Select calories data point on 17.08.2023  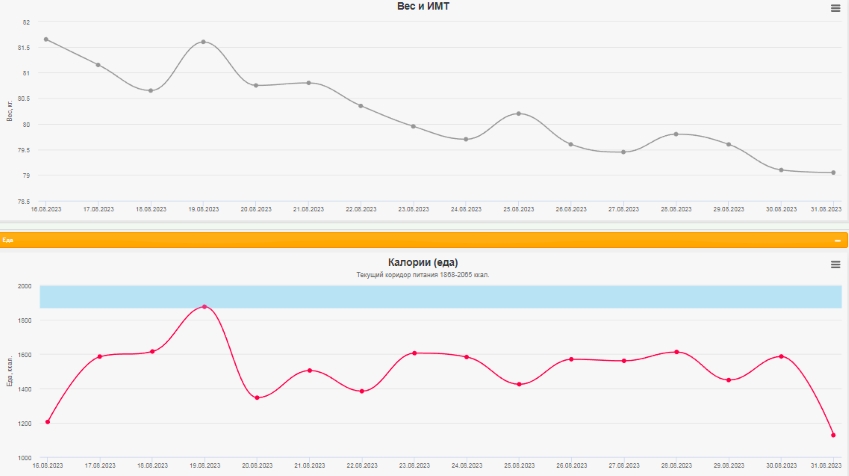(x=100, y=356)
